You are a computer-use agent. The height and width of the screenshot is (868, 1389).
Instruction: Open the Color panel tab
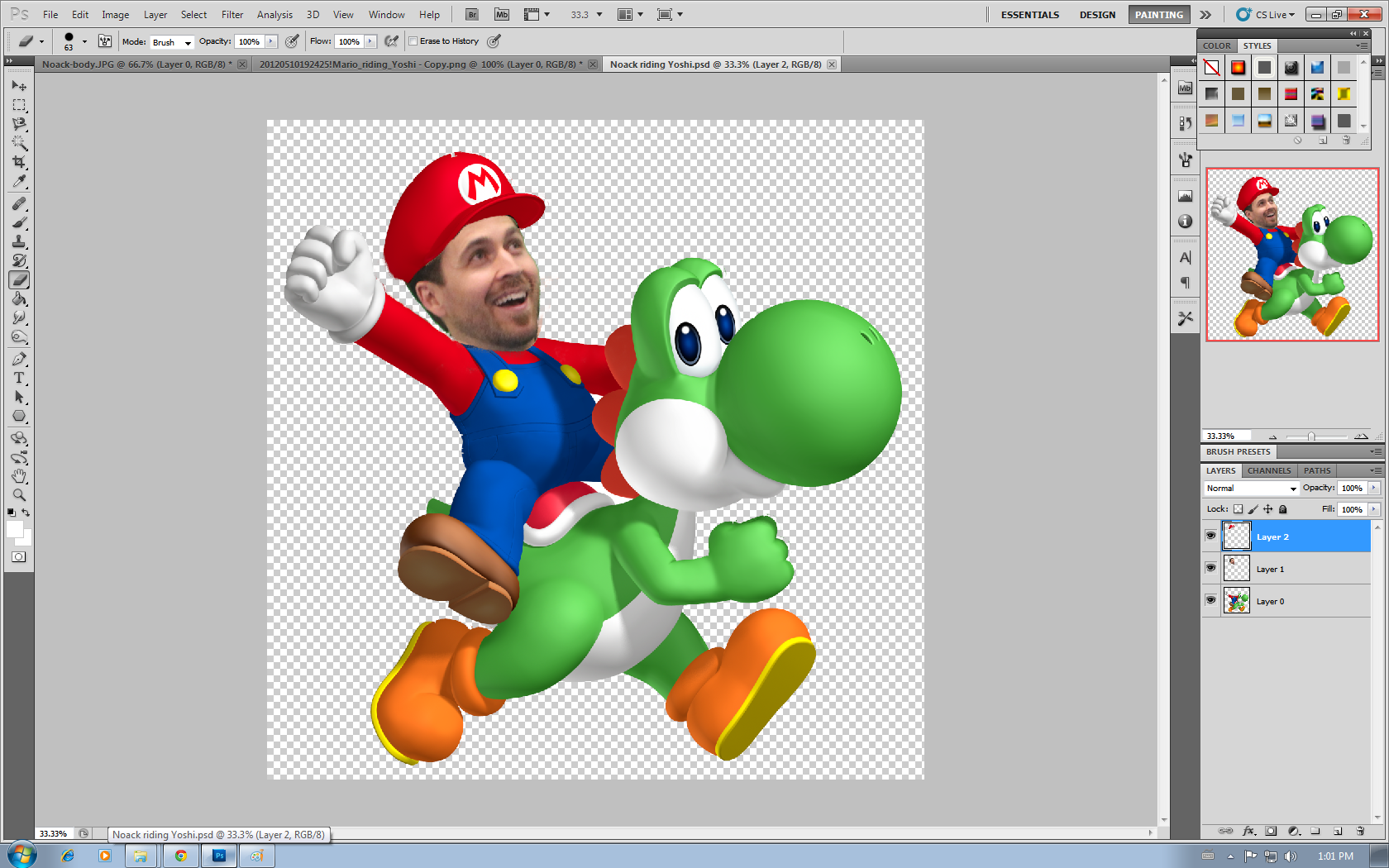coord(1216,46)
